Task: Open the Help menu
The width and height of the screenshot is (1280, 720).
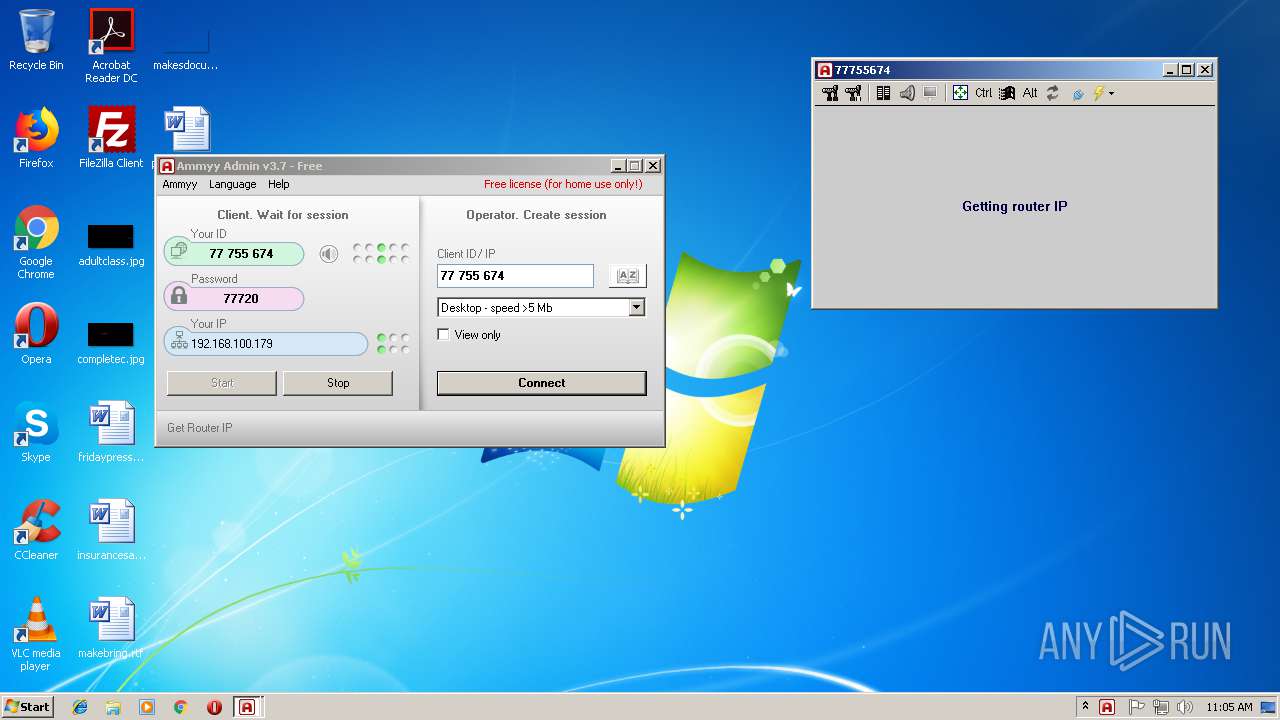Action: (279, 184)
